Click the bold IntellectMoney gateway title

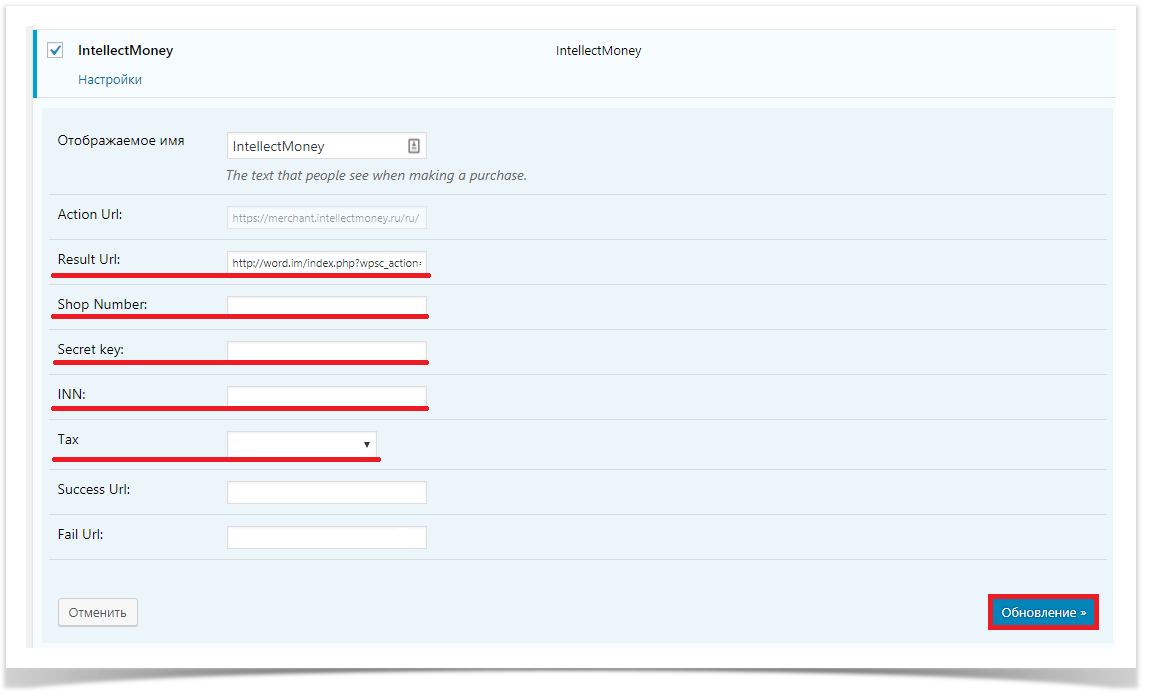[x=125, y=50]
